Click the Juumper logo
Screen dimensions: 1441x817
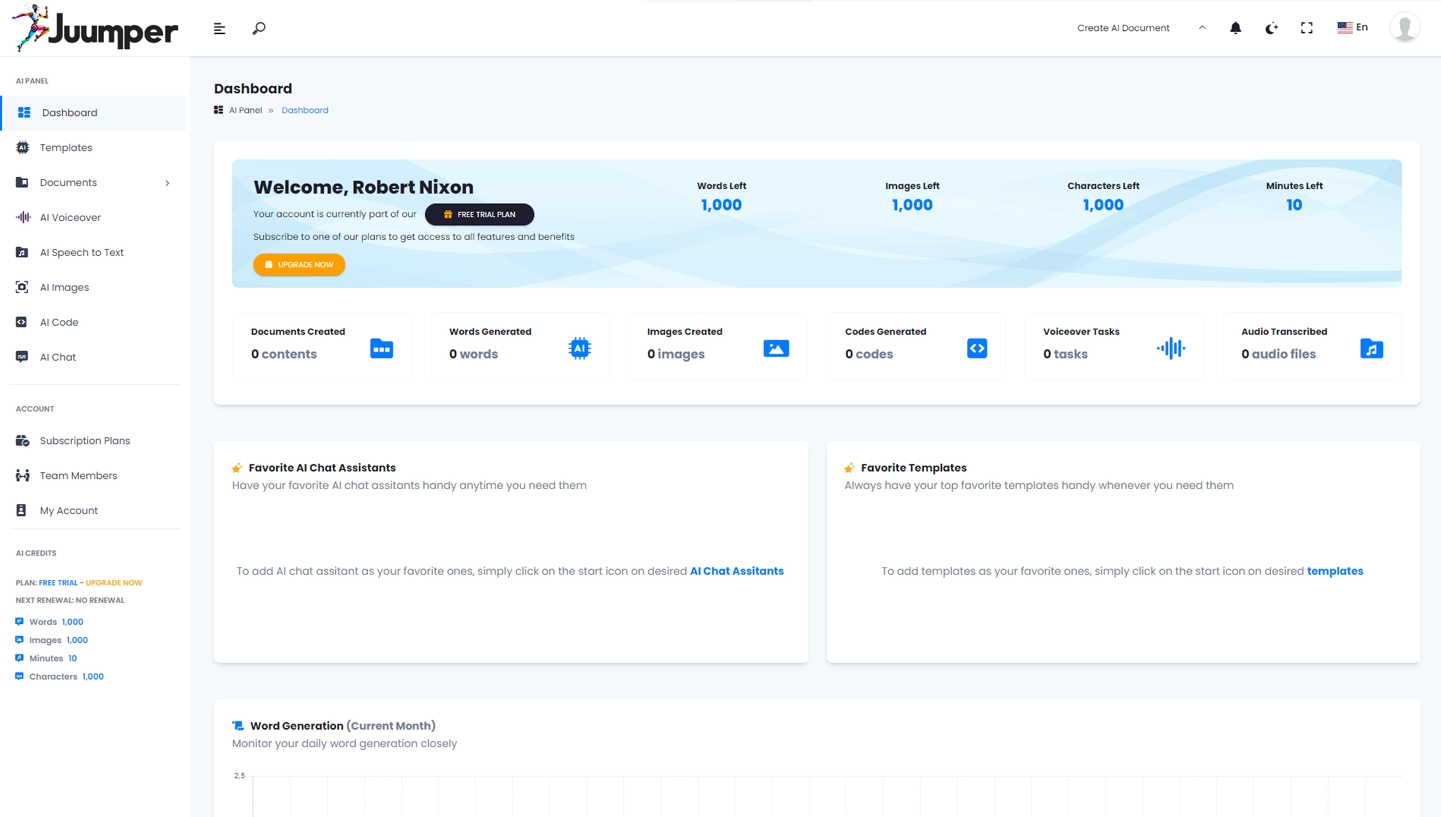[95, 28]
